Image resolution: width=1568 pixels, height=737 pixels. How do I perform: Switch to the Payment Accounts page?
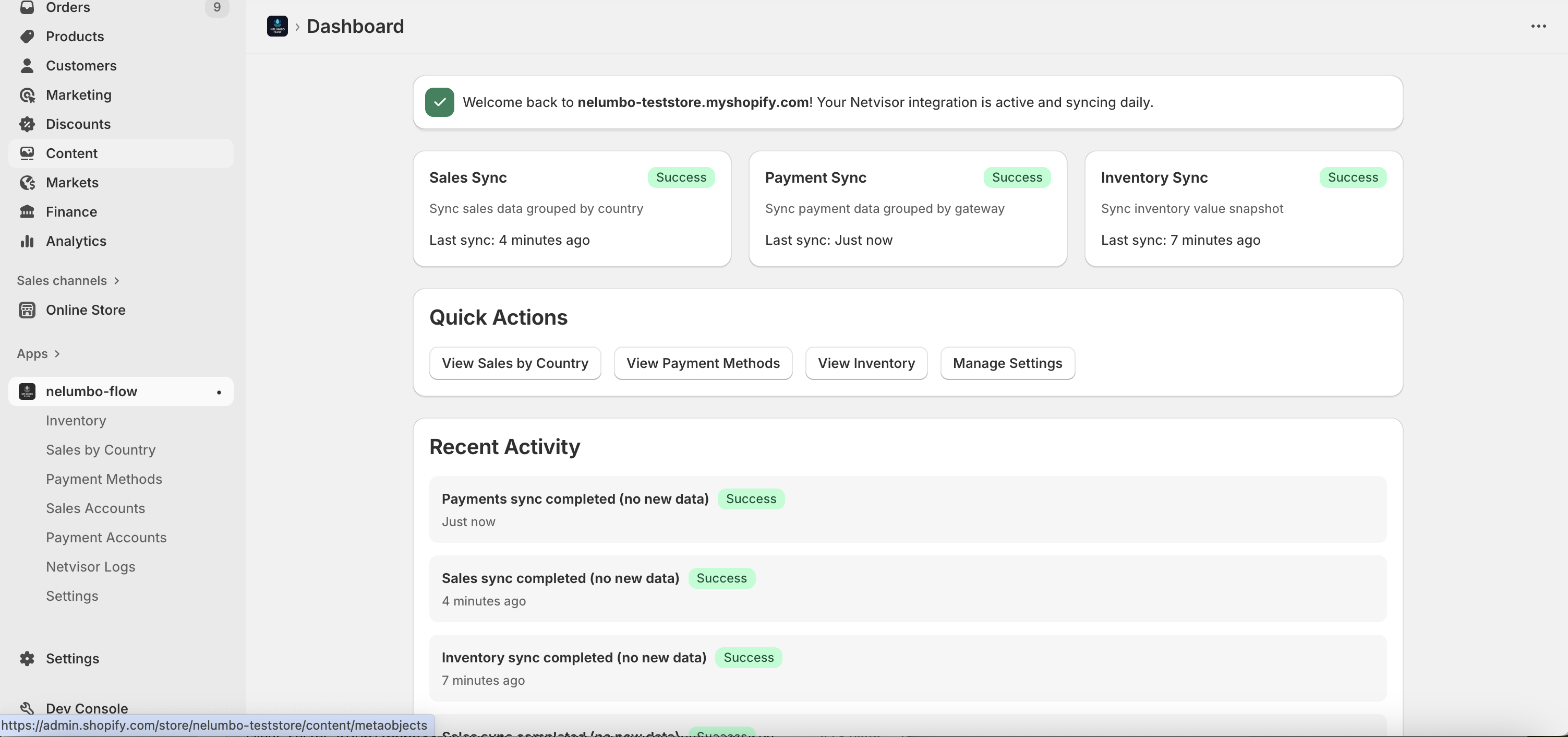pos(106,537)
